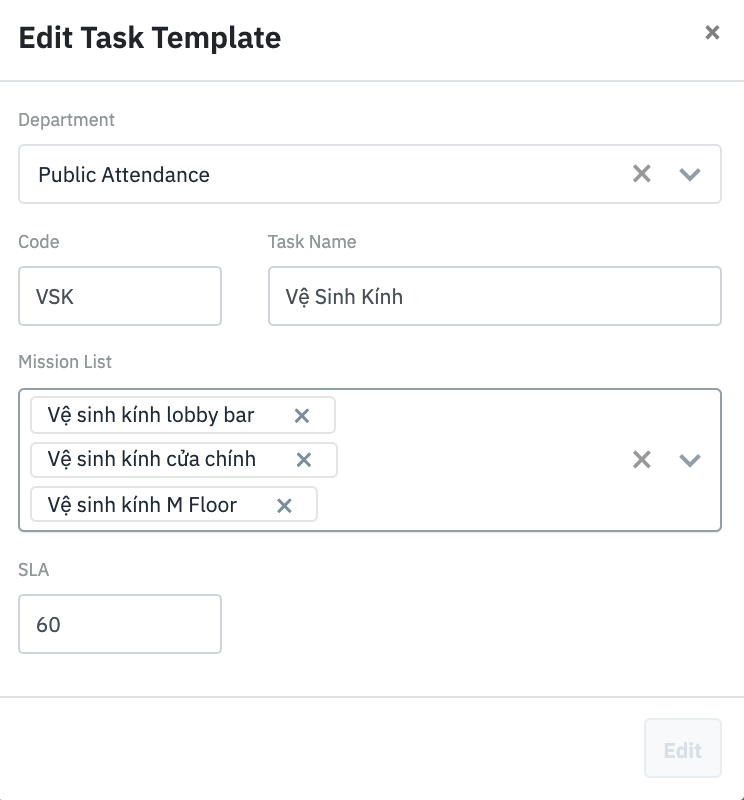Click the Task Name field Vệ Sinh Kính

click(x=494, y=296)
